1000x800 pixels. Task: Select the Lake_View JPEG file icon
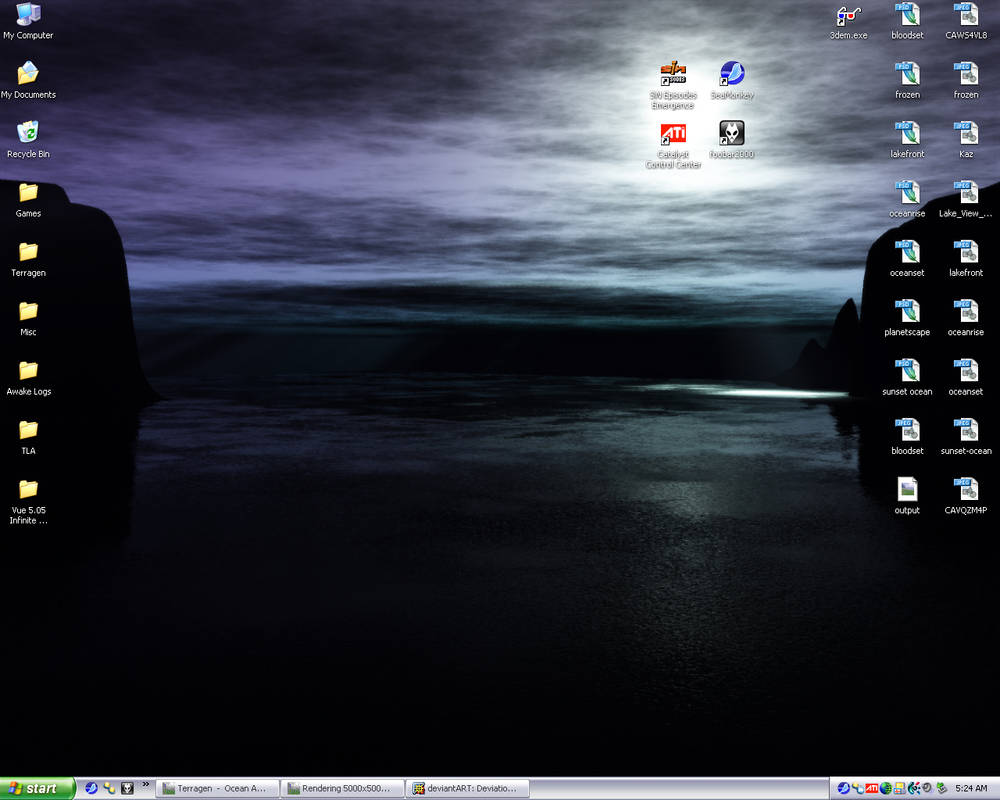point(966,199)
